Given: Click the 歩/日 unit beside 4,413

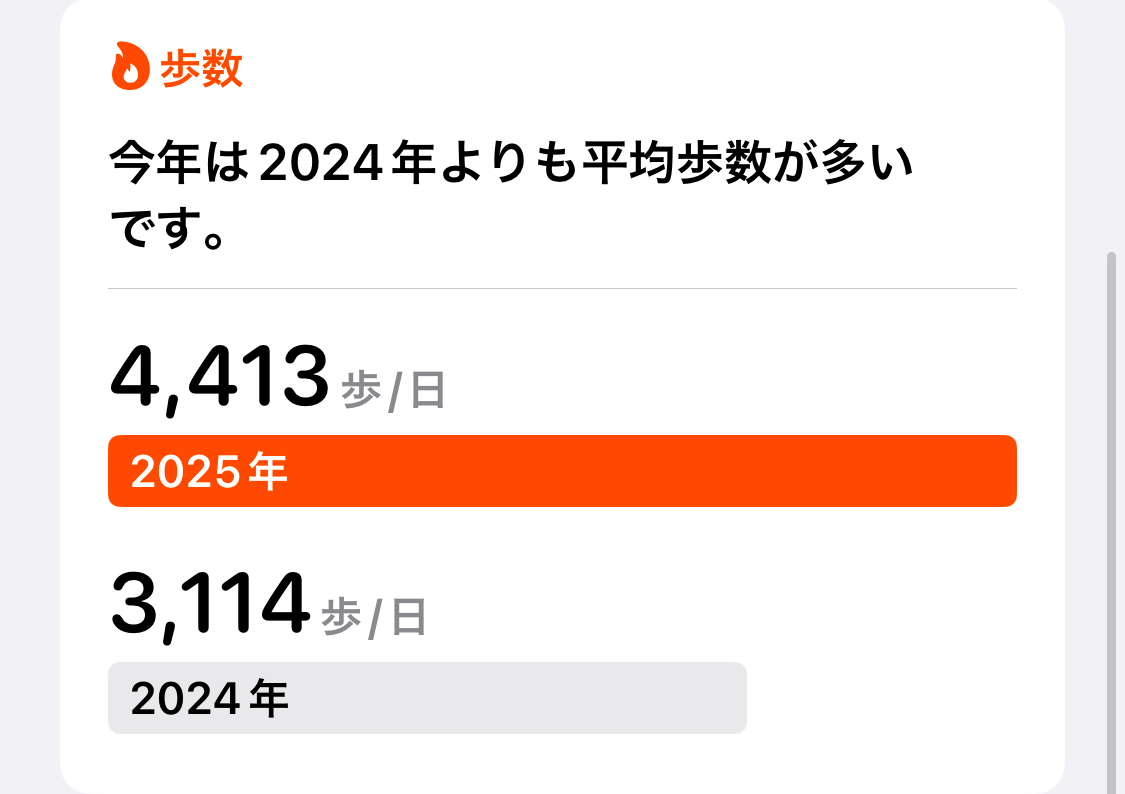Looking at the screenshot, I should click(393, 392).
